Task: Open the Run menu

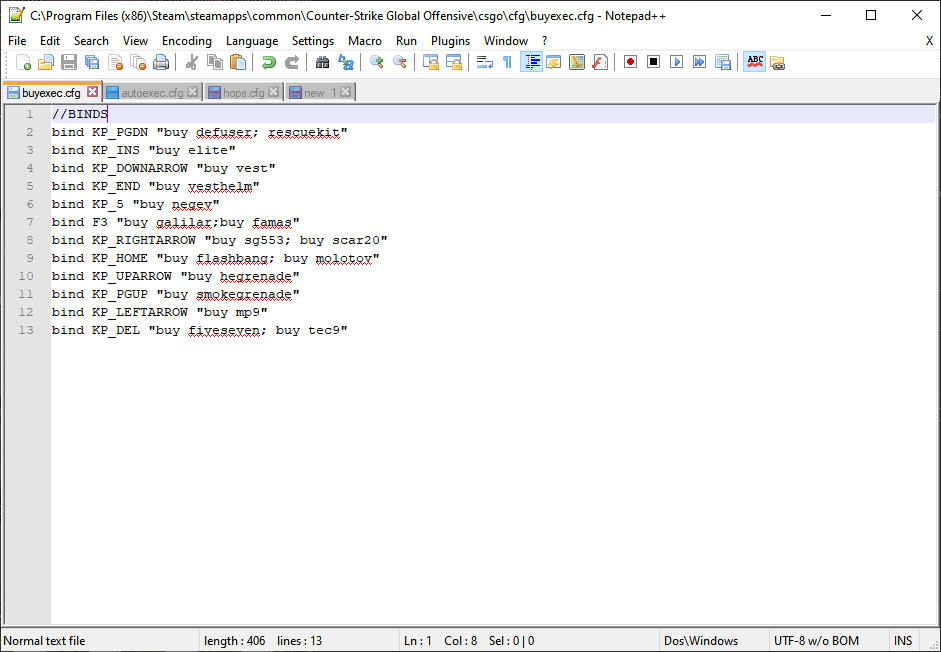Action: click(x=406, y=41)
